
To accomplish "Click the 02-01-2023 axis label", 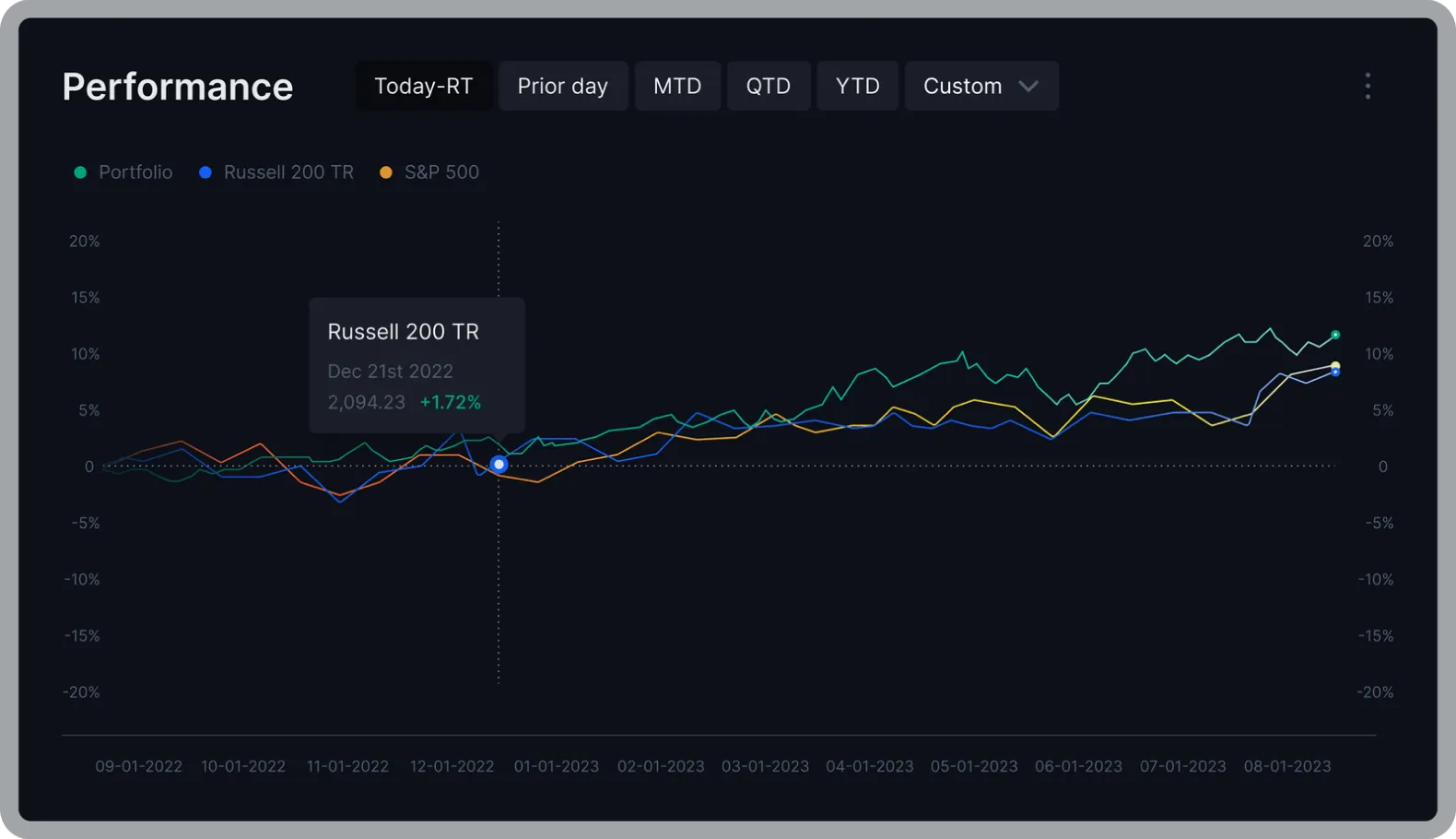I will point(661,766).
